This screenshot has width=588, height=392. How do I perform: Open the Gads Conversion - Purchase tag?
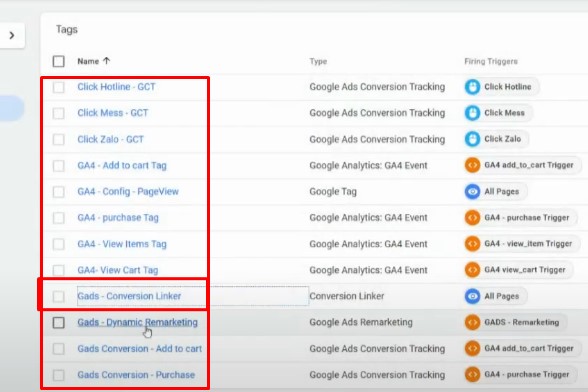[136, 375]
